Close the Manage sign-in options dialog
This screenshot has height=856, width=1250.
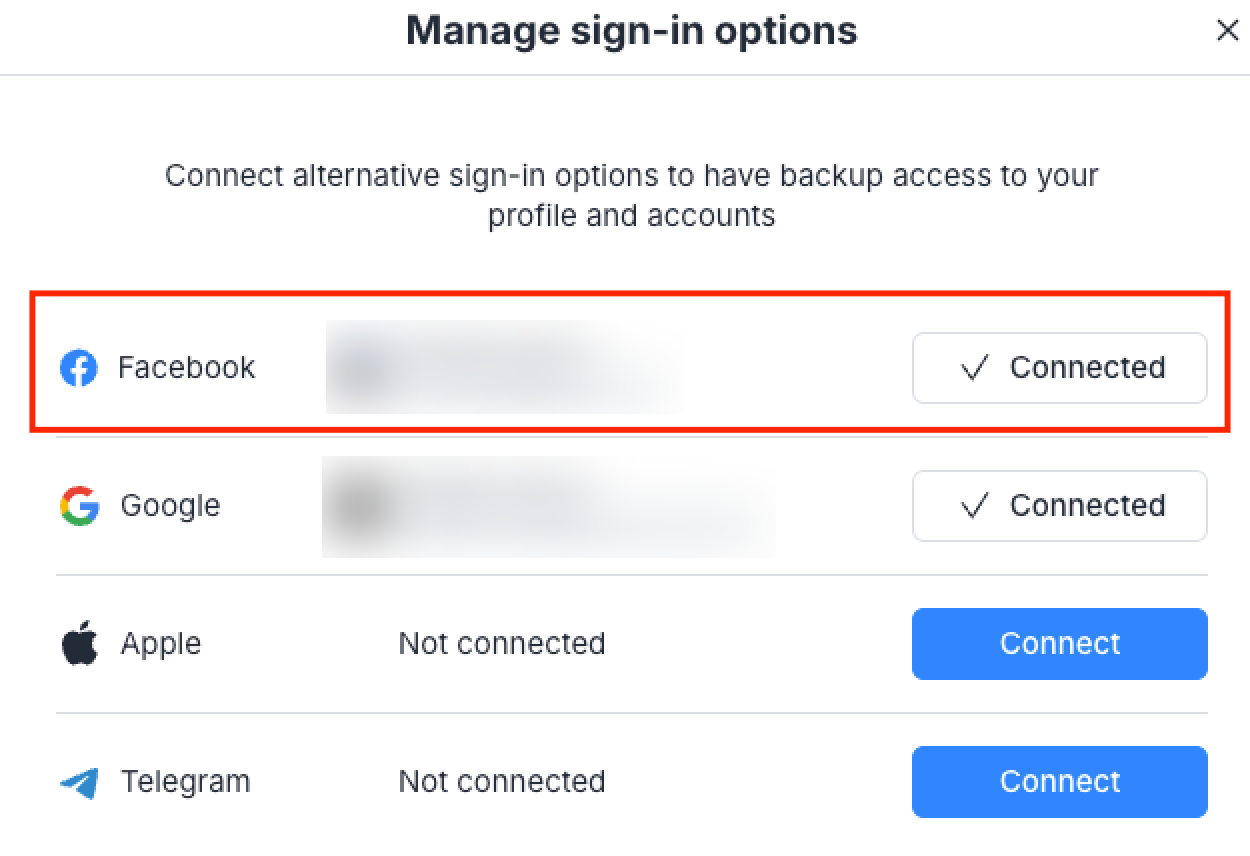[x=1228, y=31]
